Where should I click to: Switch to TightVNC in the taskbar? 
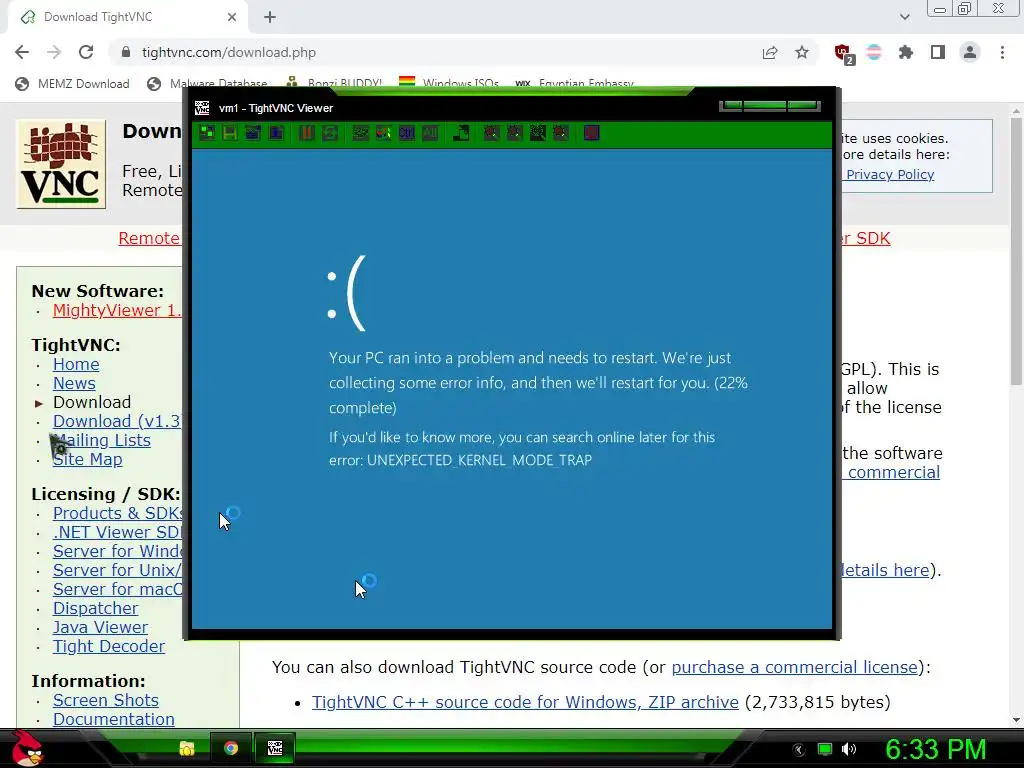(275, 748)
